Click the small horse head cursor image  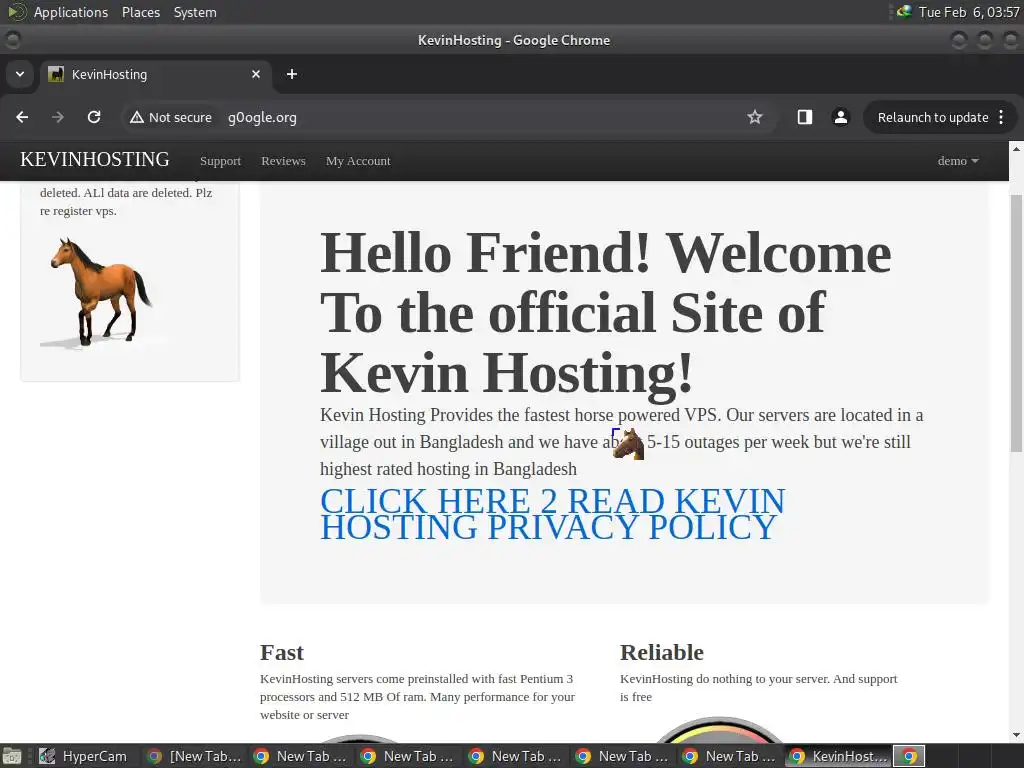tap(628, 443)
